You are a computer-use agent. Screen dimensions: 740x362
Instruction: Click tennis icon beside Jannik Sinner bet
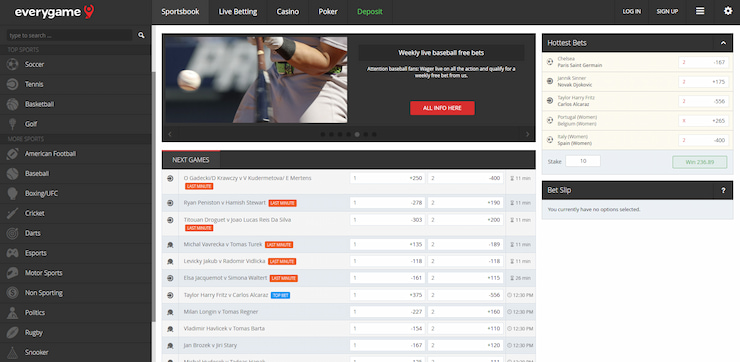point(549,81)
